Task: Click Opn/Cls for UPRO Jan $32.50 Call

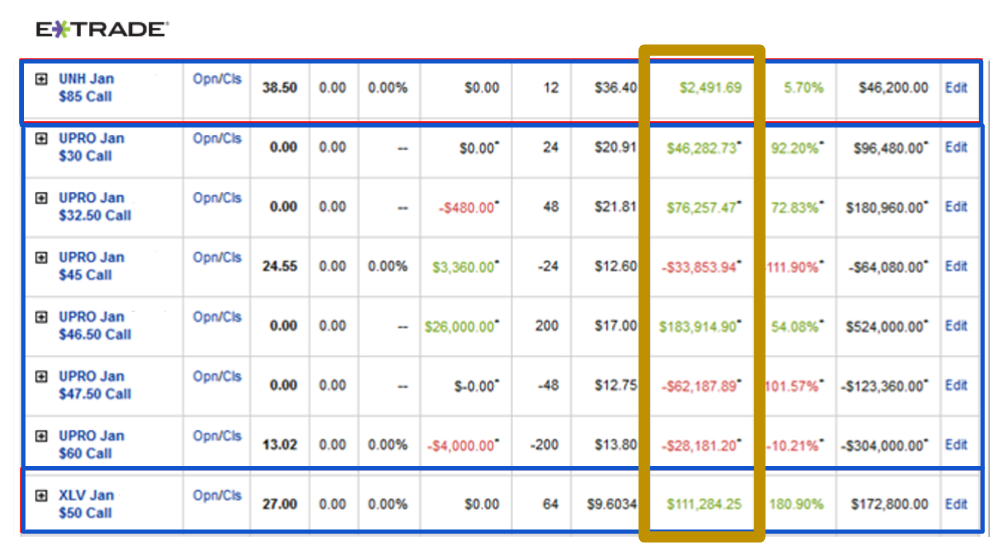Action: [217, 198]
